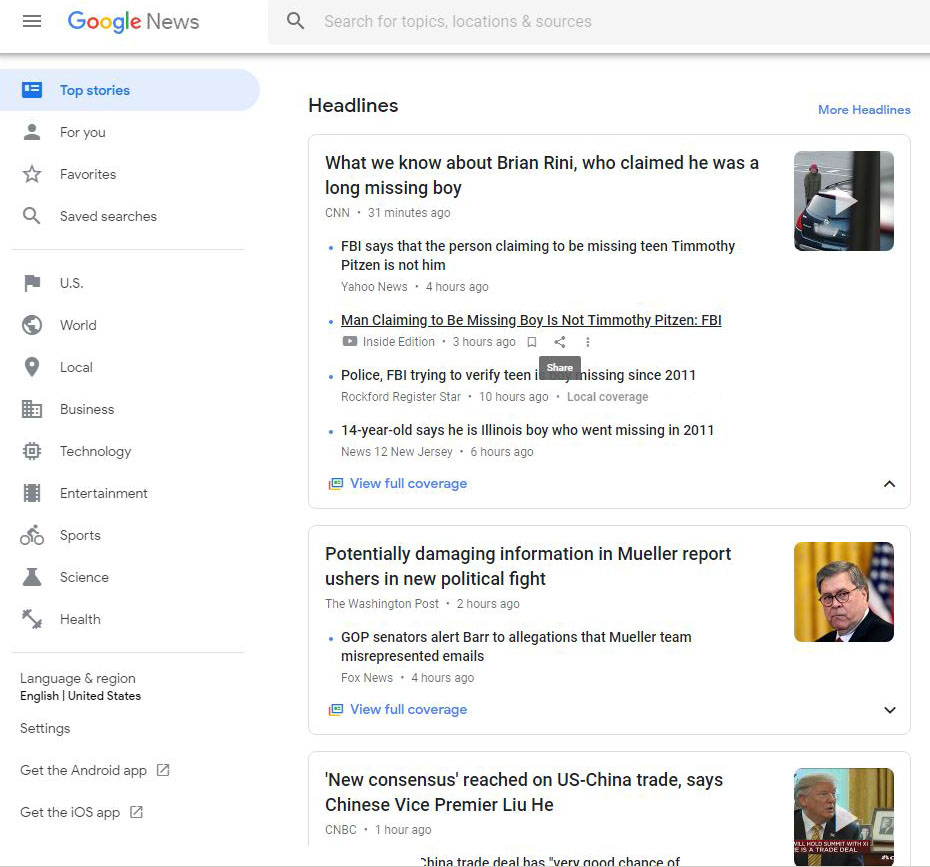Click external link icon beside Android app

click(163, 770)
